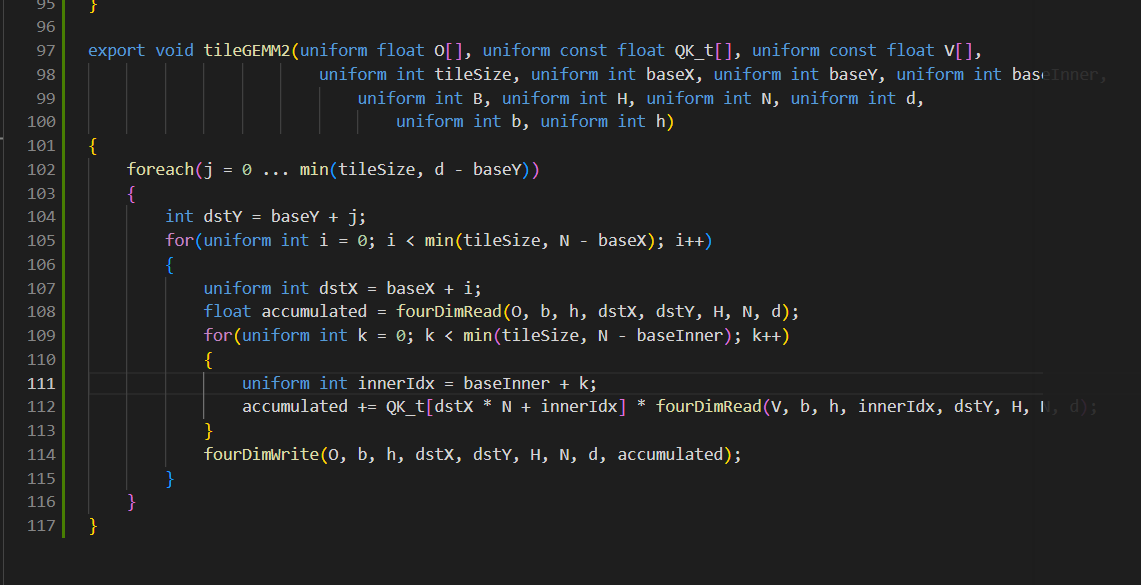
Task: Click the accumulated variable declaration on line 108
Action: coord(314,312)
